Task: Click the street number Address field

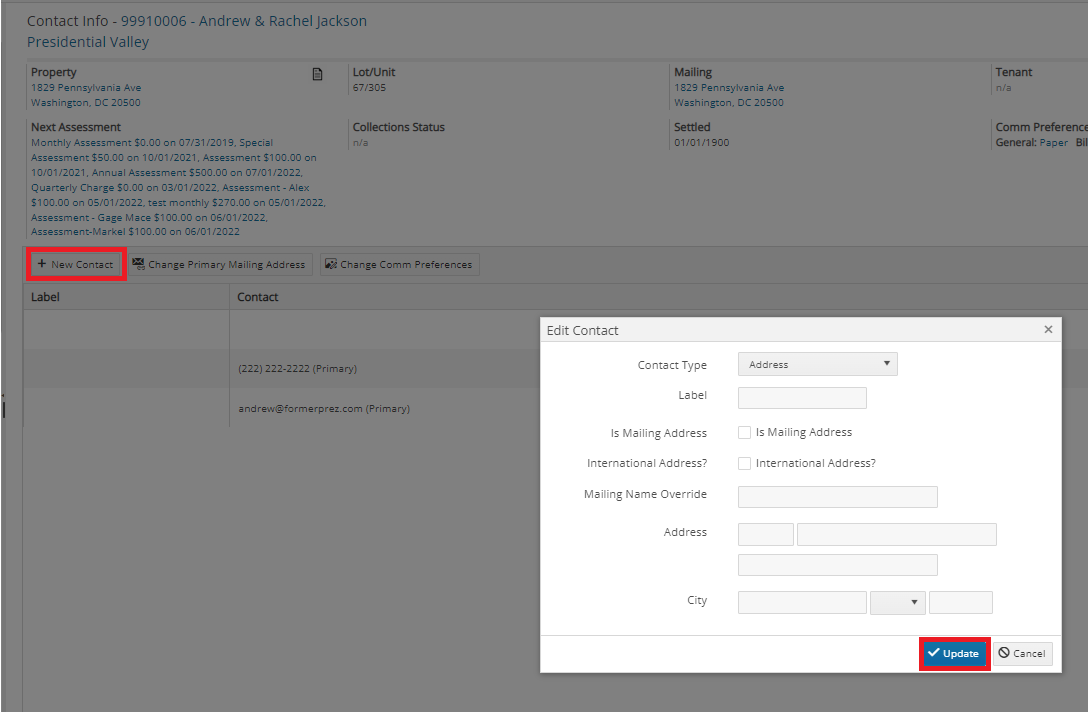Action: [x=765, y=534]
